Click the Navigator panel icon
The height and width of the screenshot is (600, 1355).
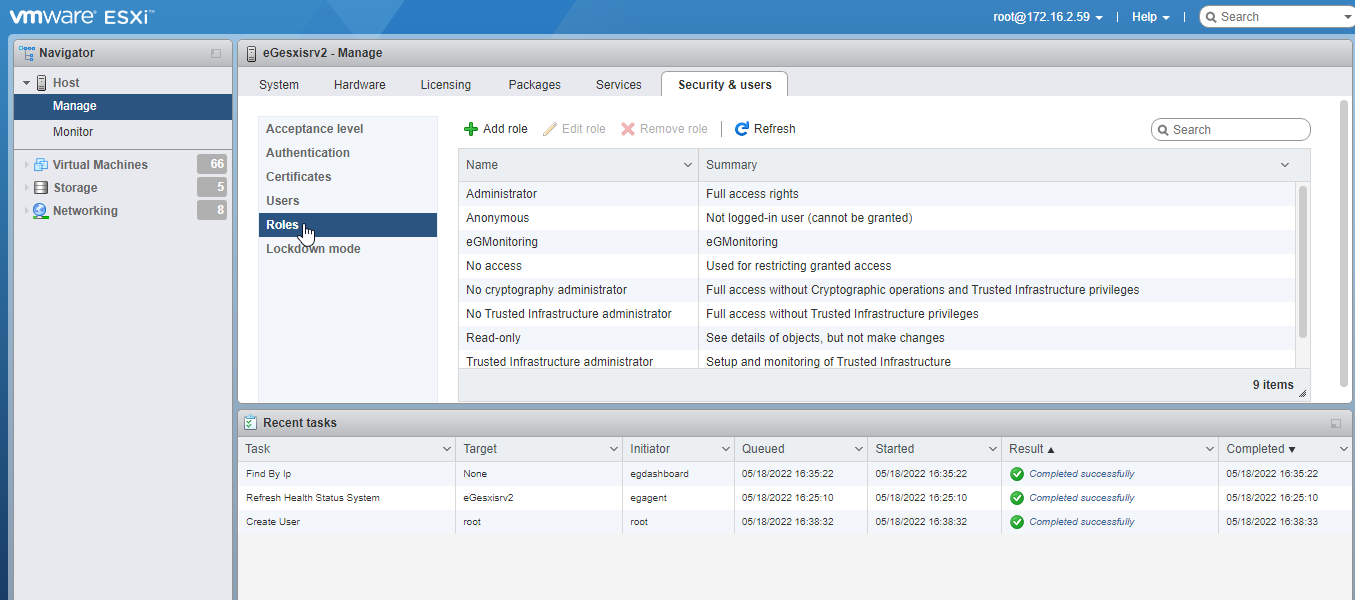[x=28, y=53]
